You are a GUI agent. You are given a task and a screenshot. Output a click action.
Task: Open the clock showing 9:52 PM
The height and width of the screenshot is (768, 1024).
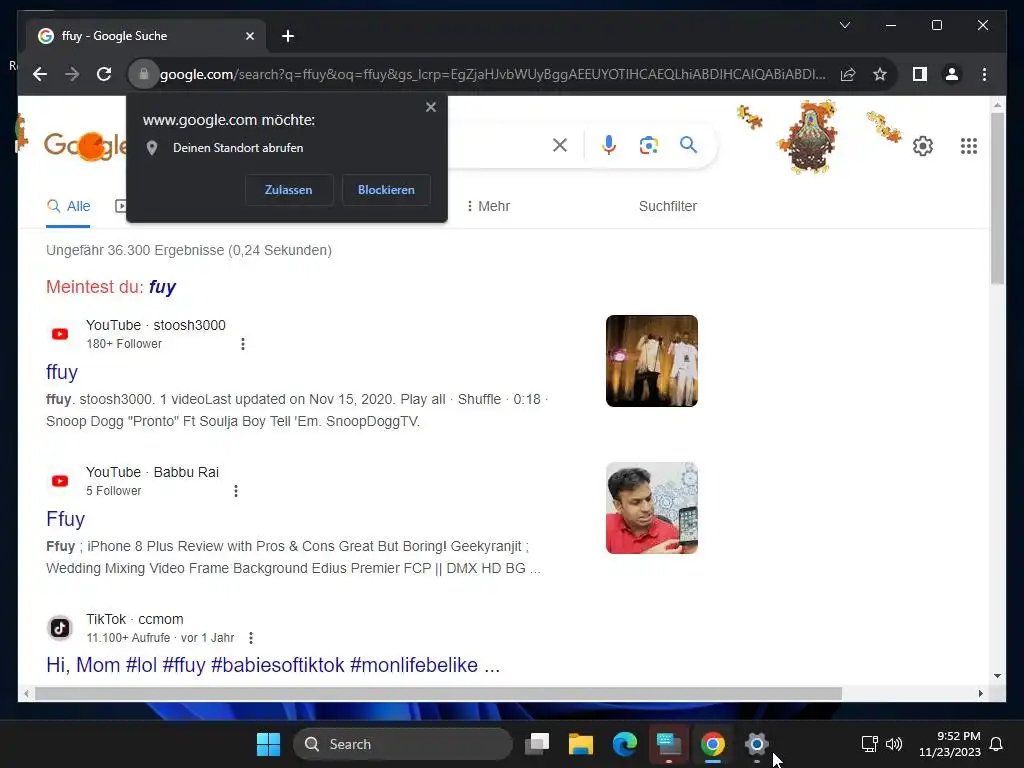pyautogui.click(x=950, y=744)
